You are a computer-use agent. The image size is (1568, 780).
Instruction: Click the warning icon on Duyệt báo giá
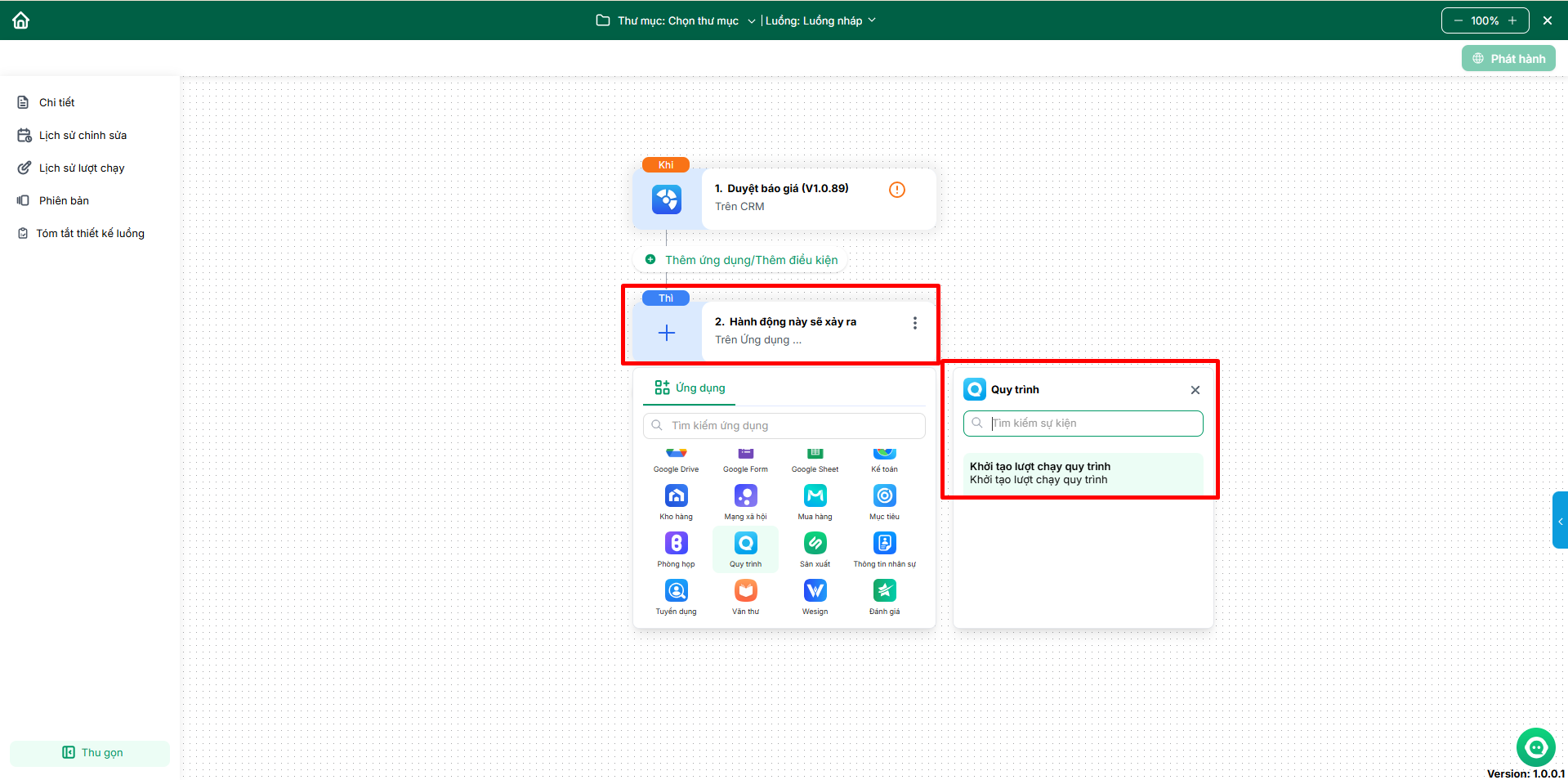pos(896,190)
